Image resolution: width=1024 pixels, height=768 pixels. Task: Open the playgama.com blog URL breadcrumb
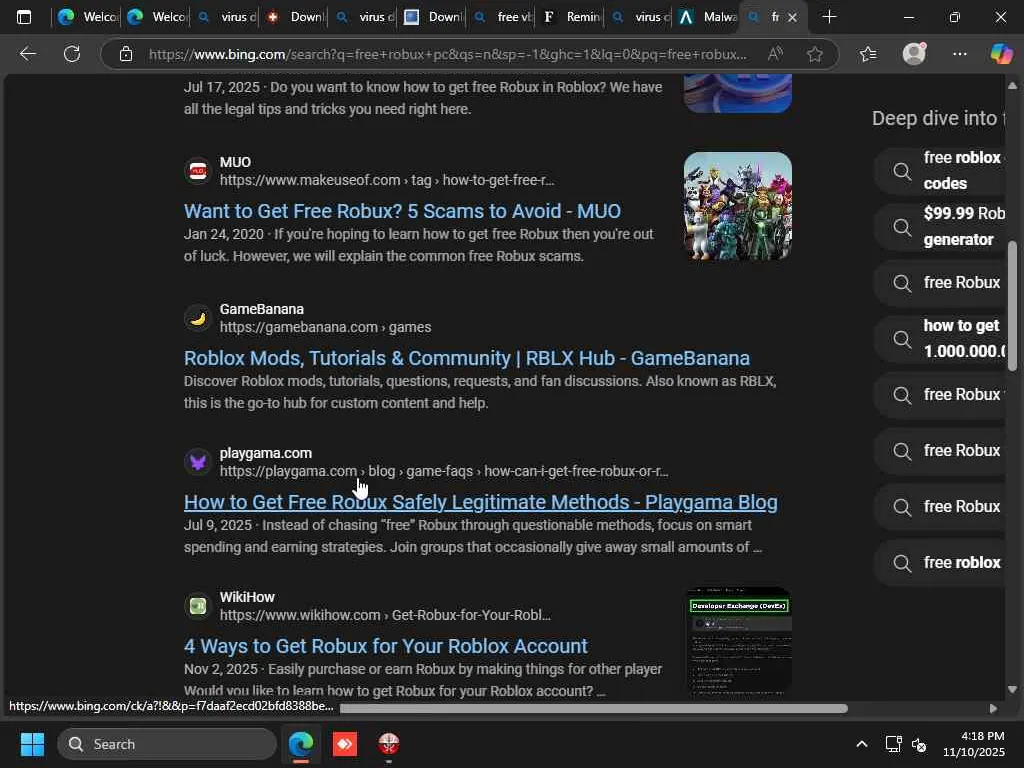(444, 470)
